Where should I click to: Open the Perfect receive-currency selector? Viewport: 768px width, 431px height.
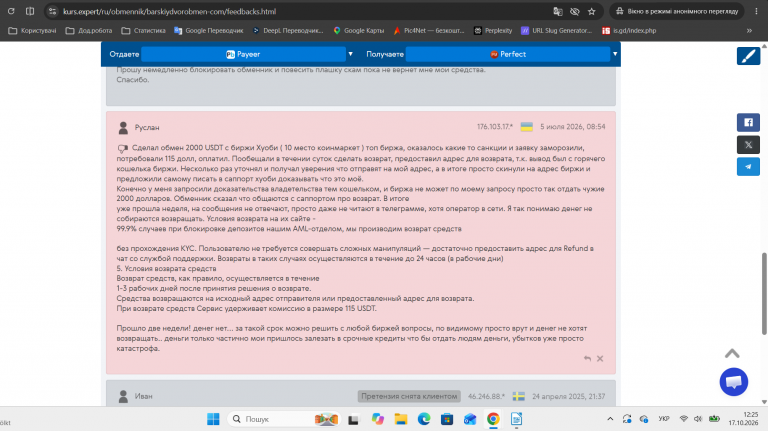pyautogui.click(x=508, y=54)
